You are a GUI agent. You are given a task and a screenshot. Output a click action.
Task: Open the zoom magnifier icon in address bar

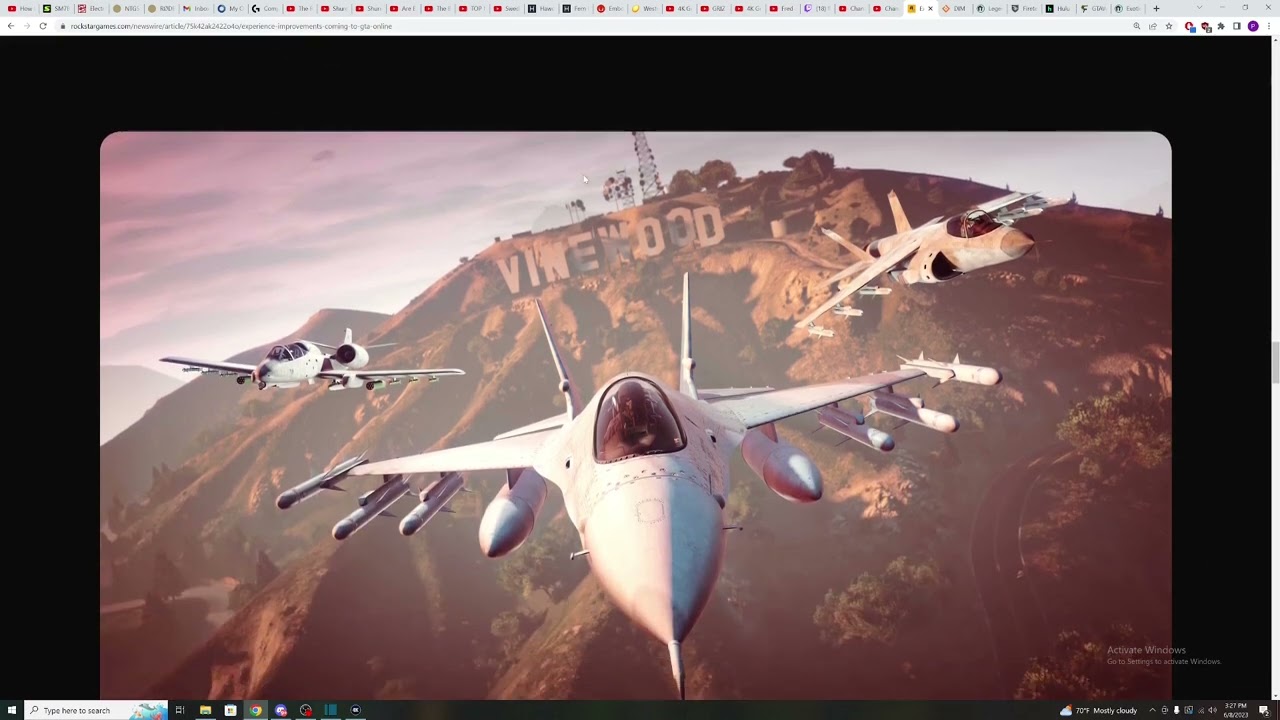coord(1137,26)
